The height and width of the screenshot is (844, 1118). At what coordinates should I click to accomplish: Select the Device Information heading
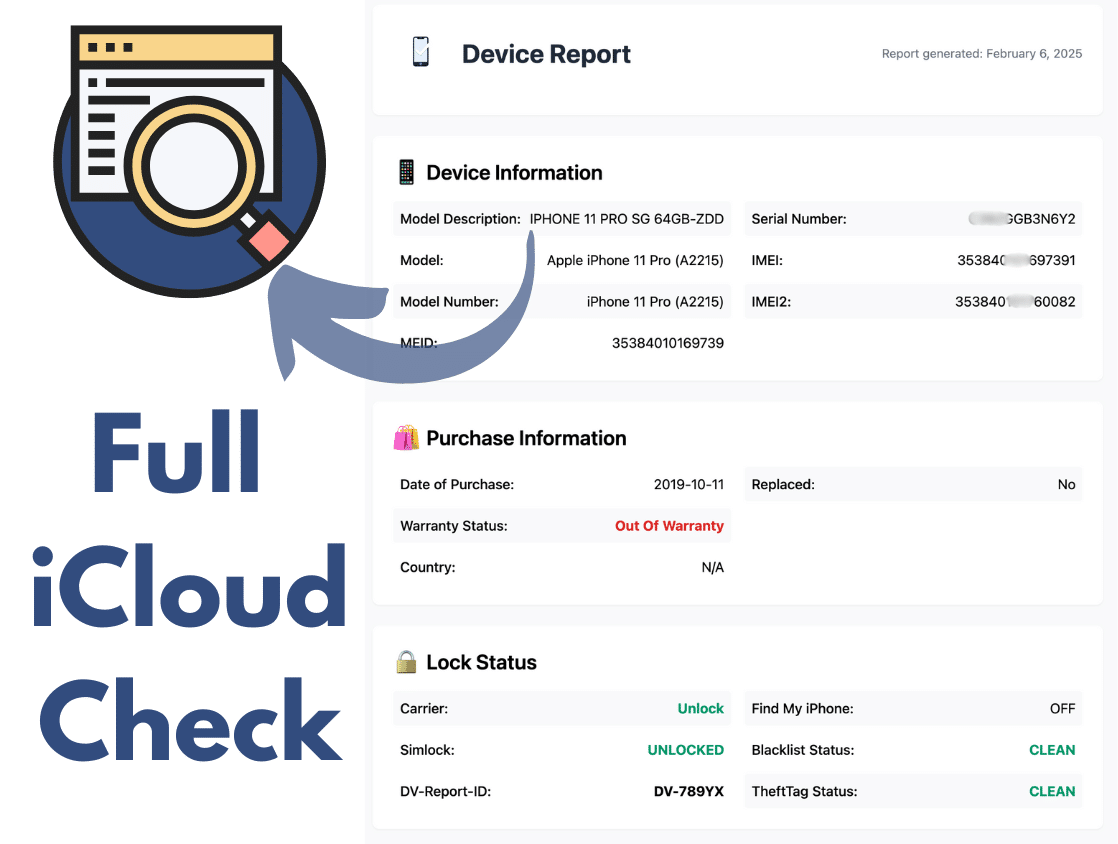tap(514, 173)
